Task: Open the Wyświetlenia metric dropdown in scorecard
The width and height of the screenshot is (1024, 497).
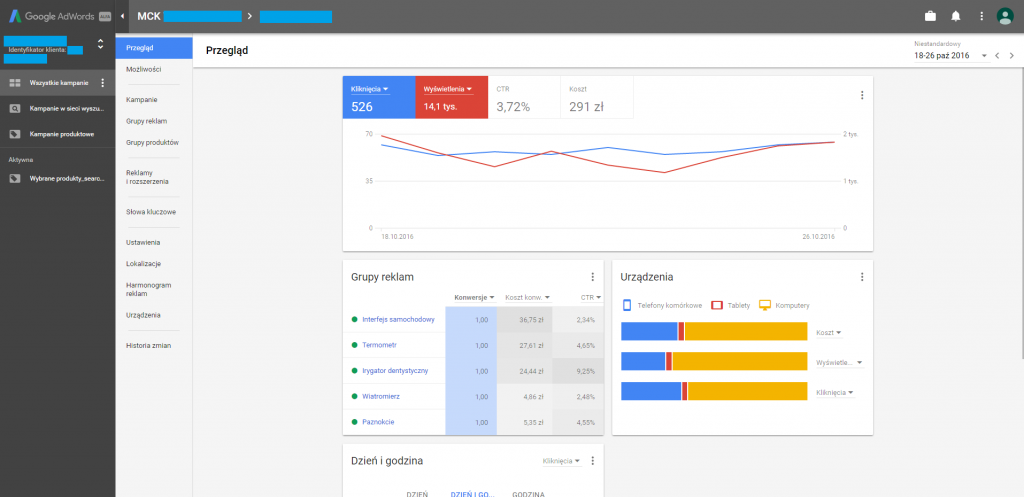Action: point(447,89)
